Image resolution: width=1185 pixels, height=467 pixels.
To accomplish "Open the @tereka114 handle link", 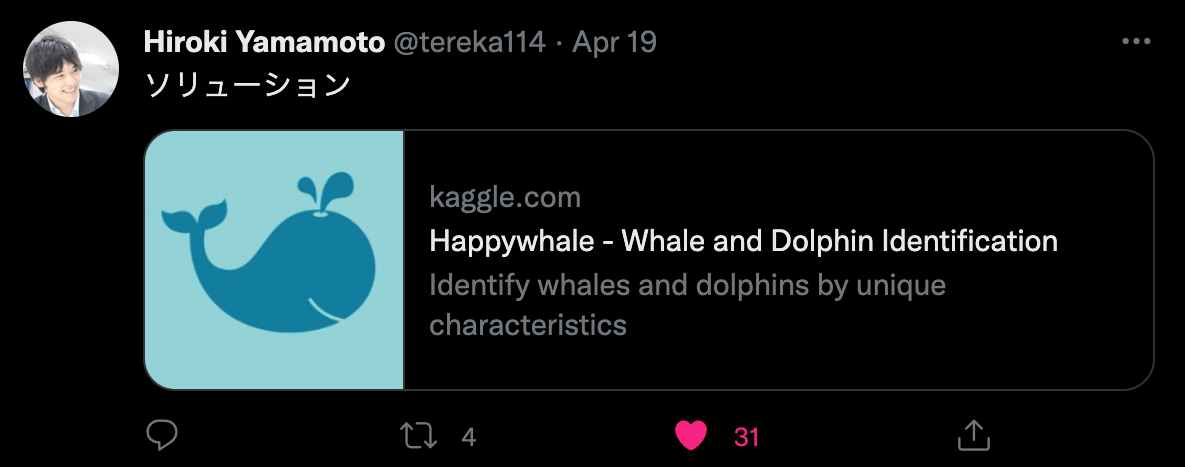I will pos(468,42).
